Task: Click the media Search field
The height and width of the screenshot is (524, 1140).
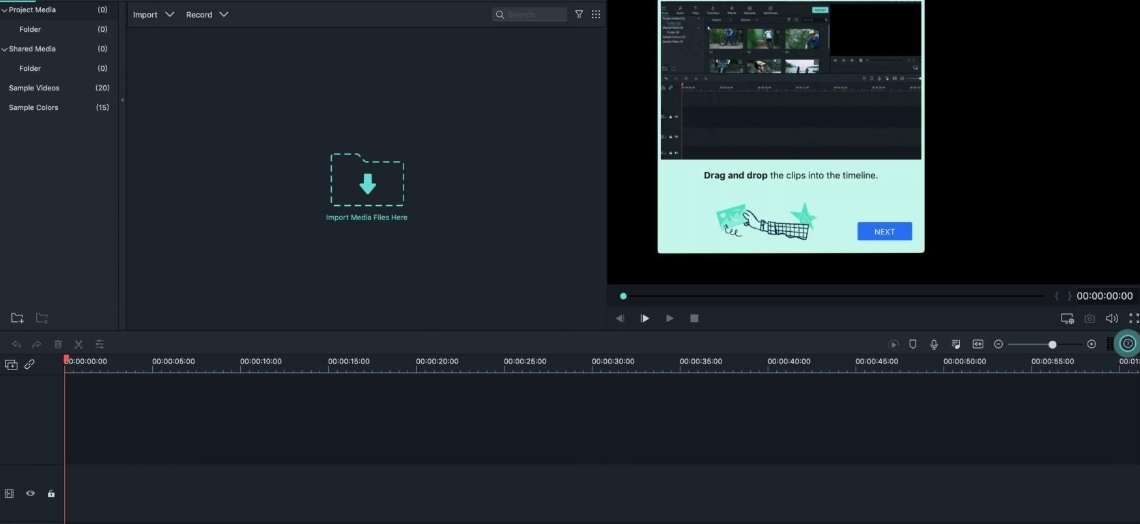Action: tap(529, 15)
